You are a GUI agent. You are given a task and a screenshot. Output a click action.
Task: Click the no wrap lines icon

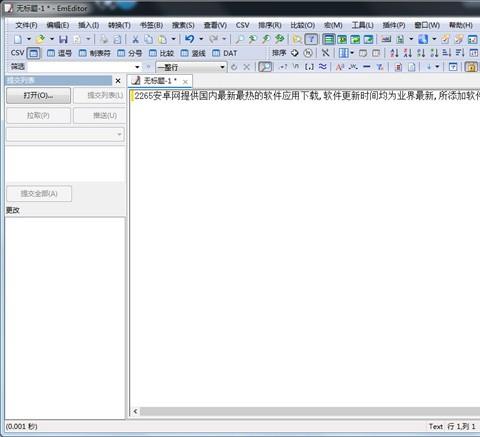[x=329, y=40]
